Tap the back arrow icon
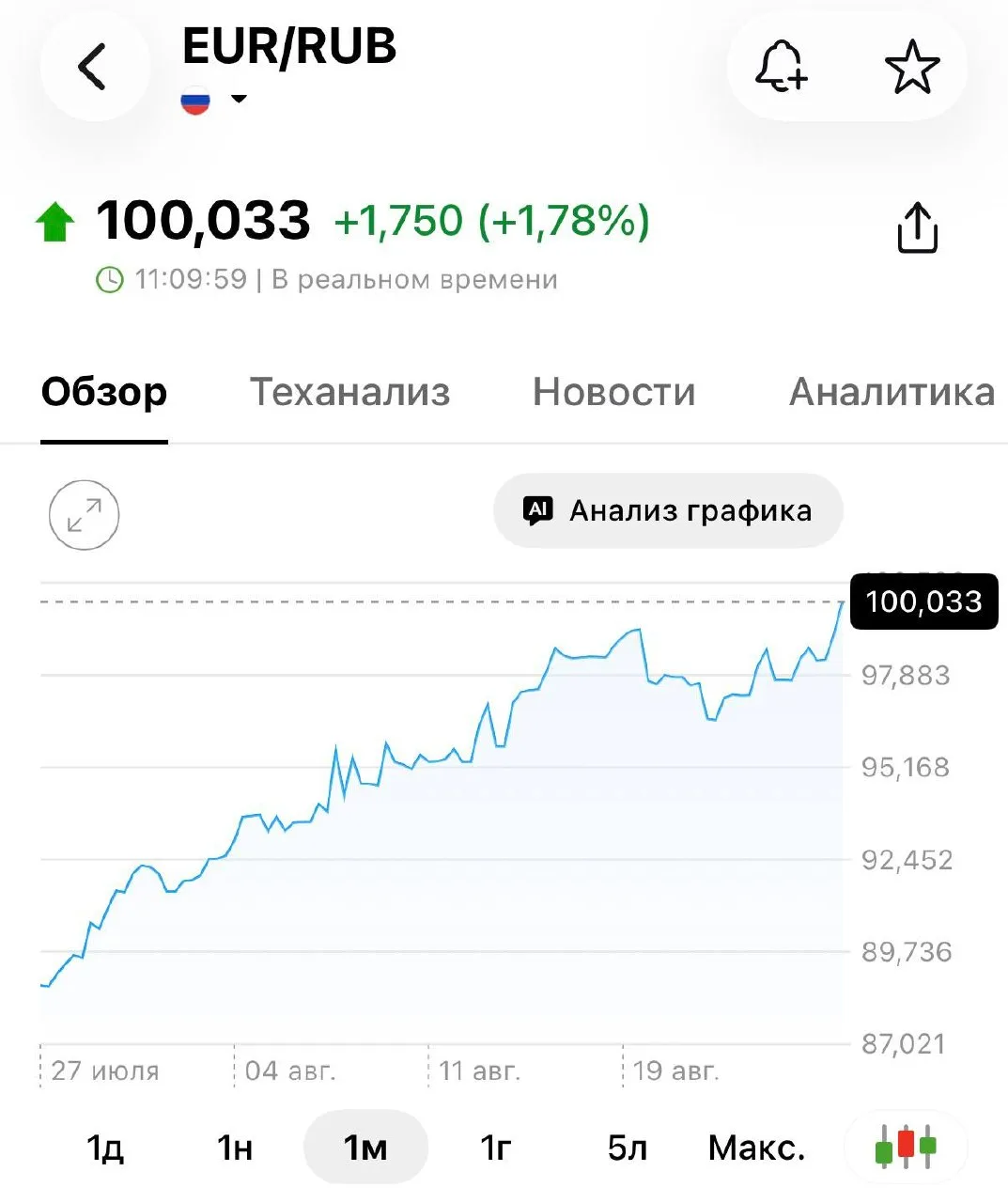 pos(92,67)
